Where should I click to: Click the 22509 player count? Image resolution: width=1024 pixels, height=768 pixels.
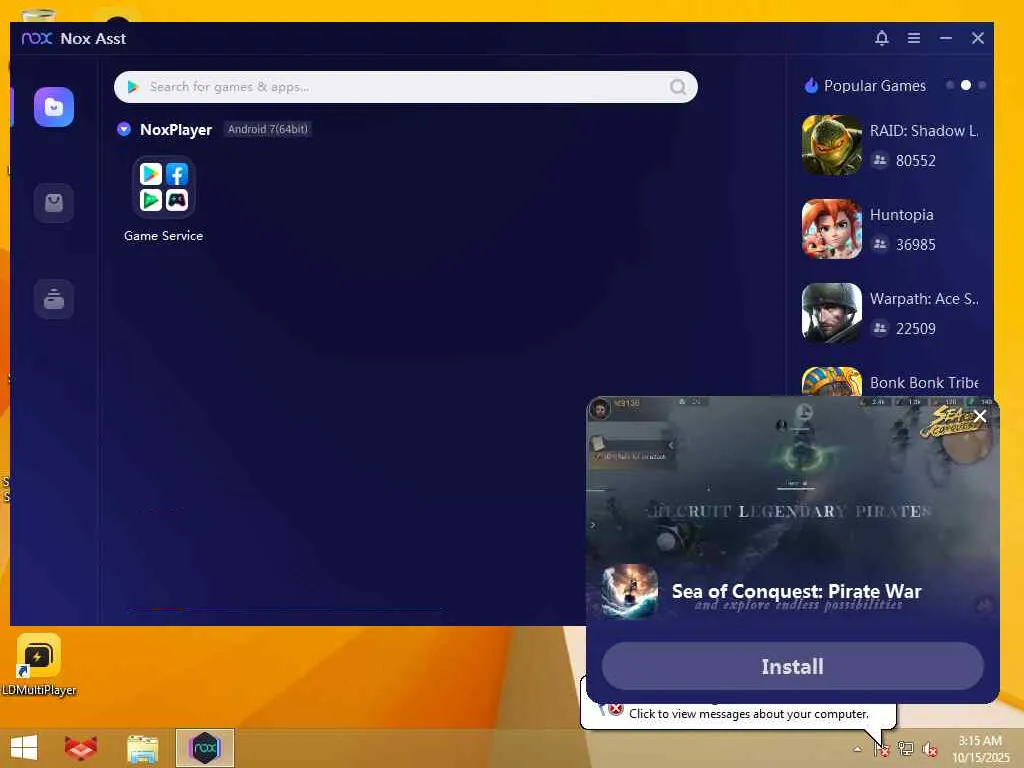tap(916, 328)
